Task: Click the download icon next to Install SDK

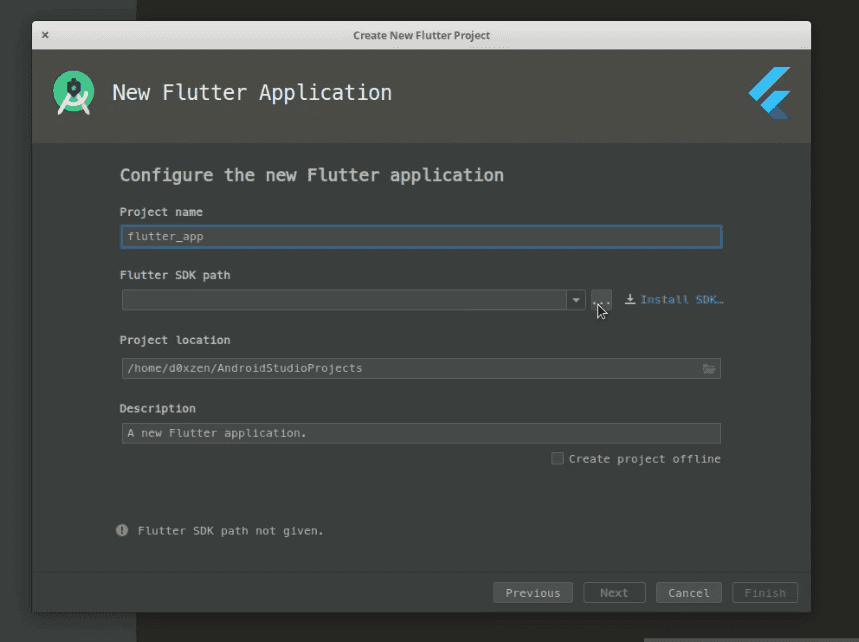Action: point(630,299)
